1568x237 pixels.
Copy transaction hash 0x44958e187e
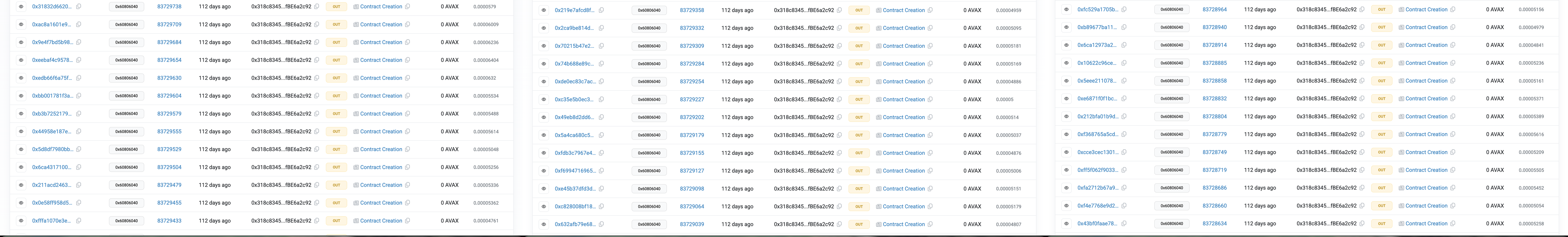[78, 131]
